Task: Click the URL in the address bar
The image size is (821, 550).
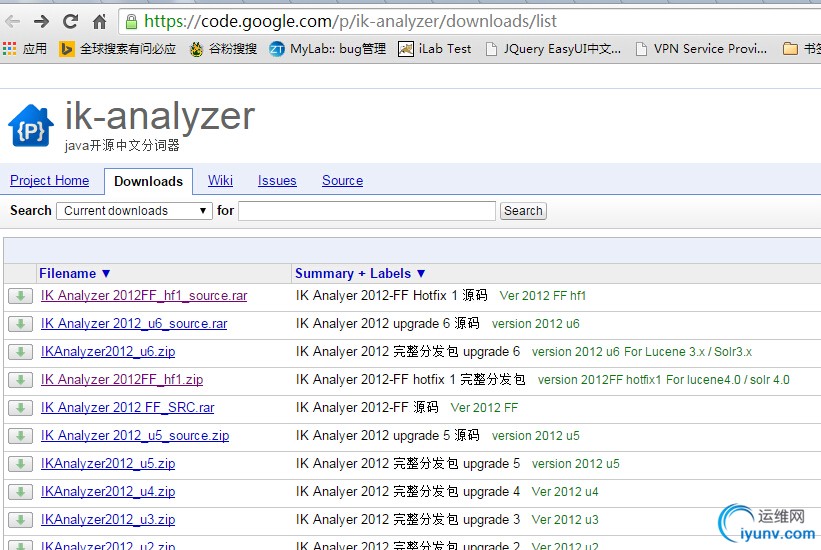Action: 350,21
